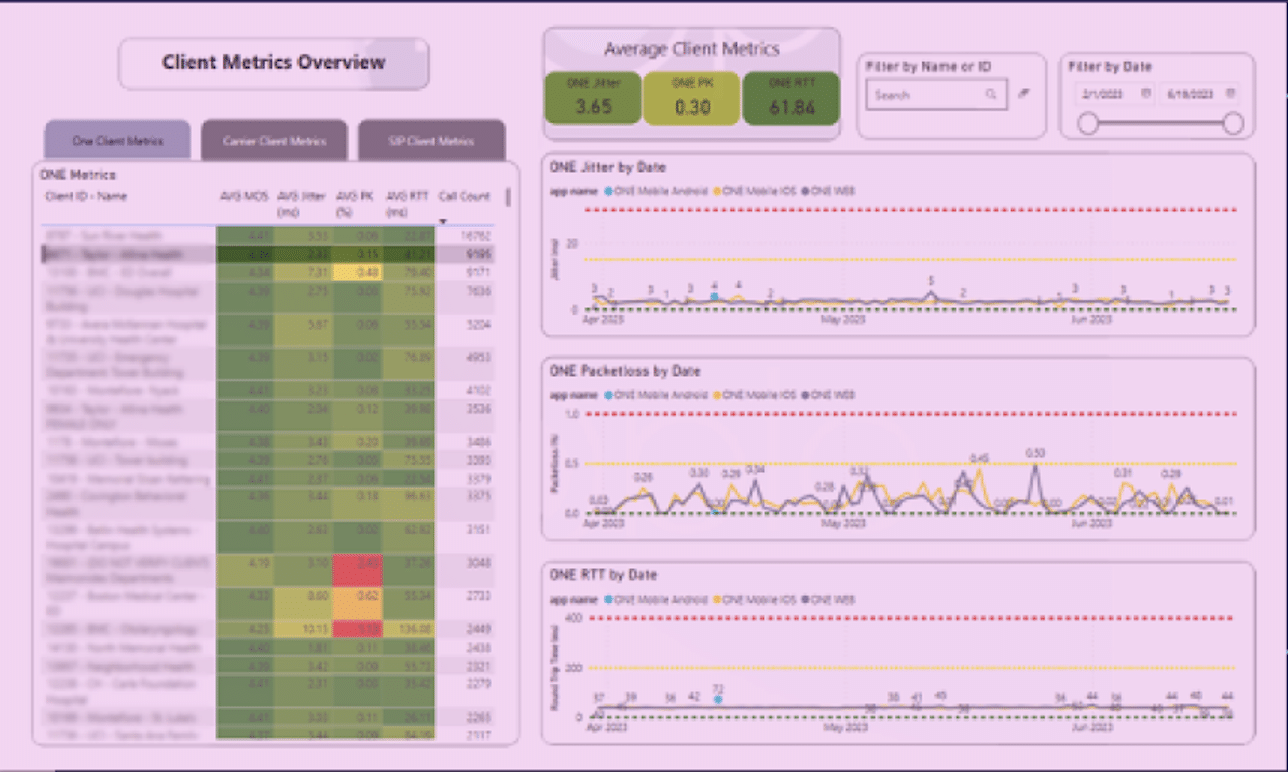Open the Carrier Client Metrics tab

274,141
